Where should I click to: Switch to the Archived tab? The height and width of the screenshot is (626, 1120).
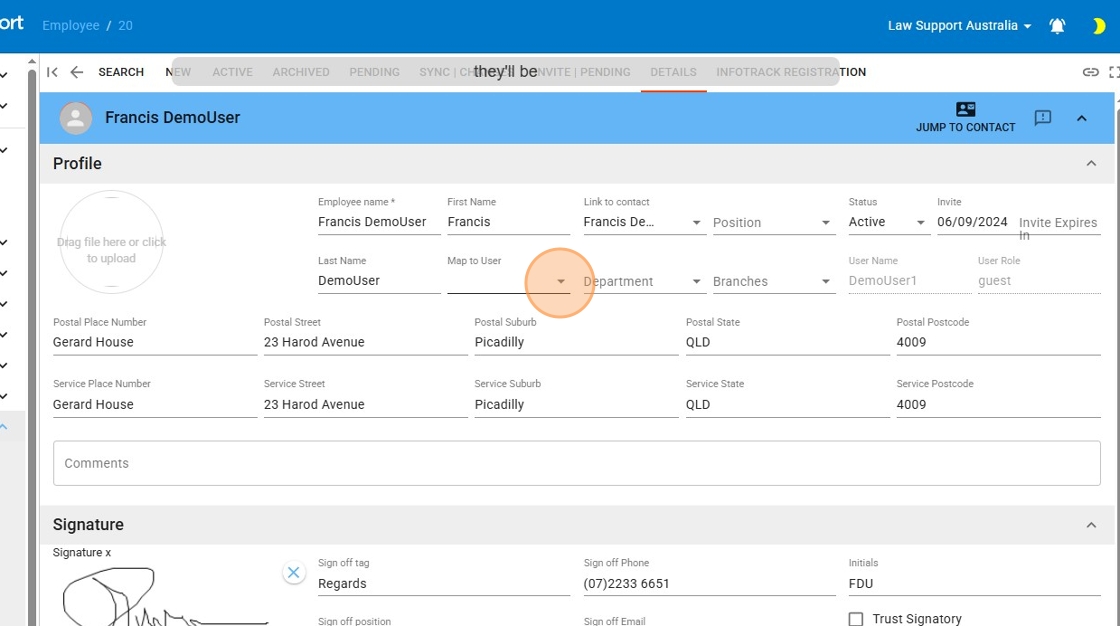coord(301,72)
